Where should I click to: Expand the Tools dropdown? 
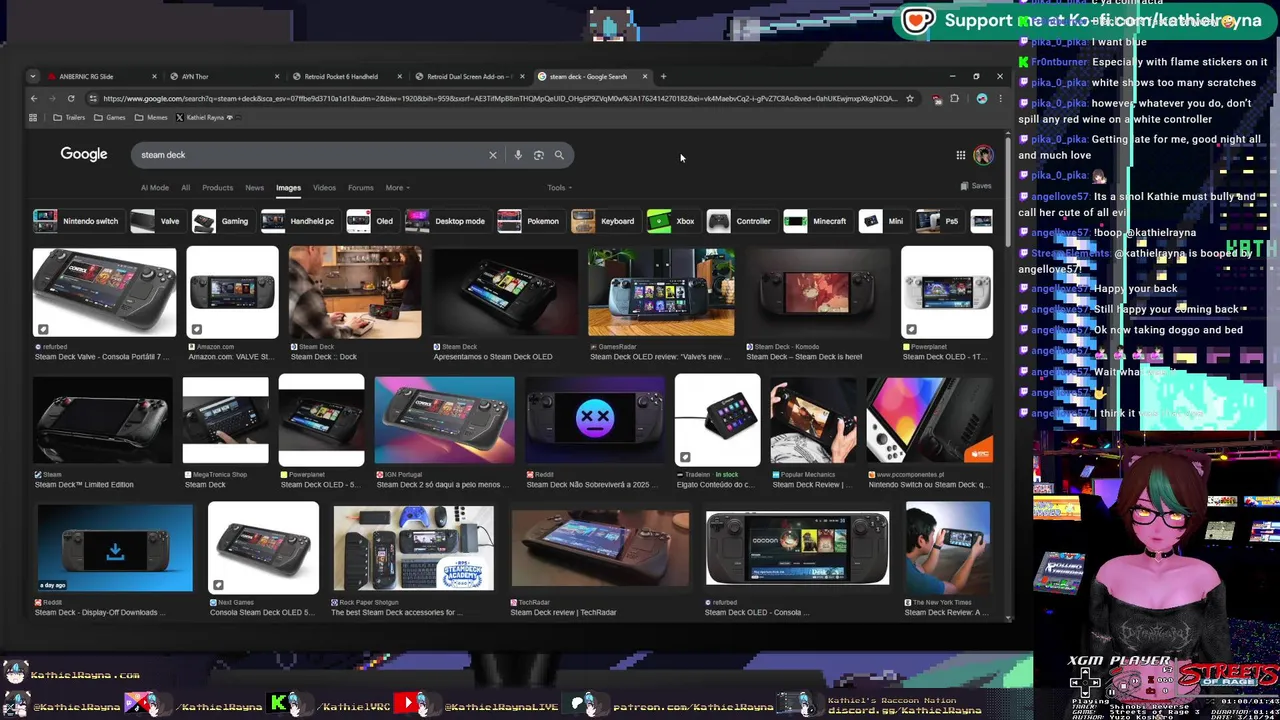(x=560, y=188)
